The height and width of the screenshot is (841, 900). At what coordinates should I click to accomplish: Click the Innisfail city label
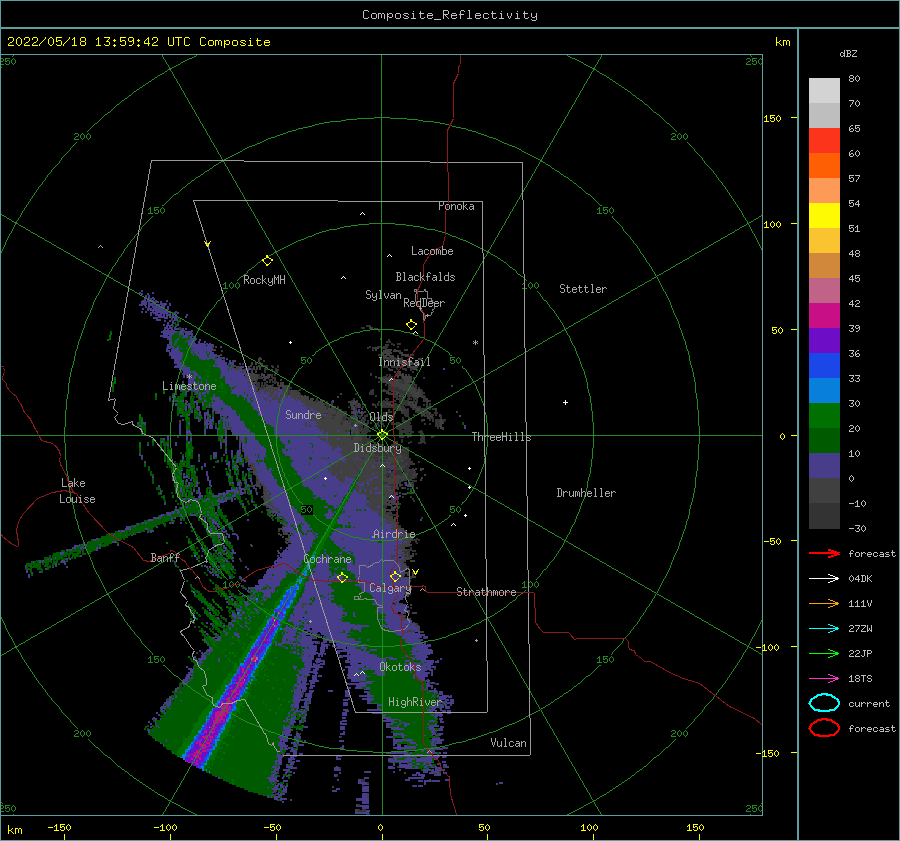(x=404, y=362)
